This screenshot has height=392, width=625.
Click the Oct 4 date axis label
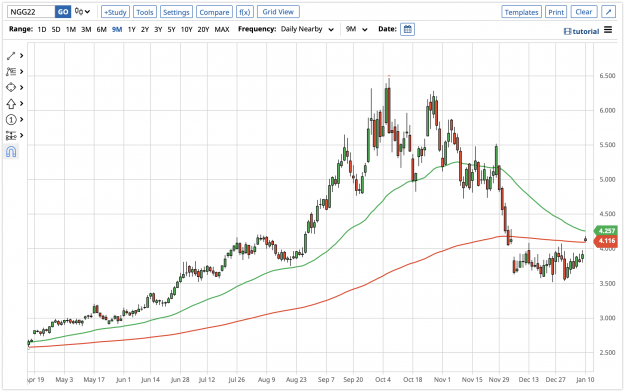pos(383,380)
